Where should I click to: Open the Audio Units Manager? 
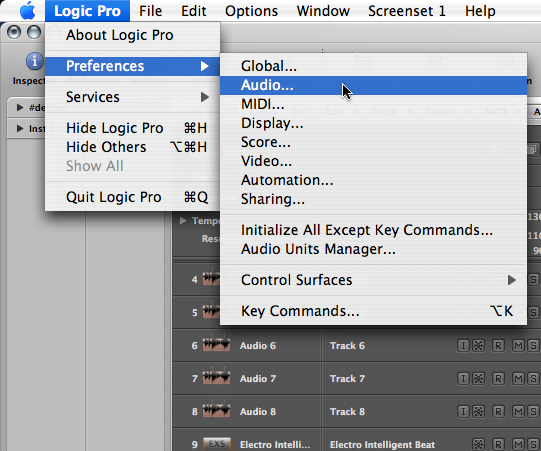(x=373, y=249)
